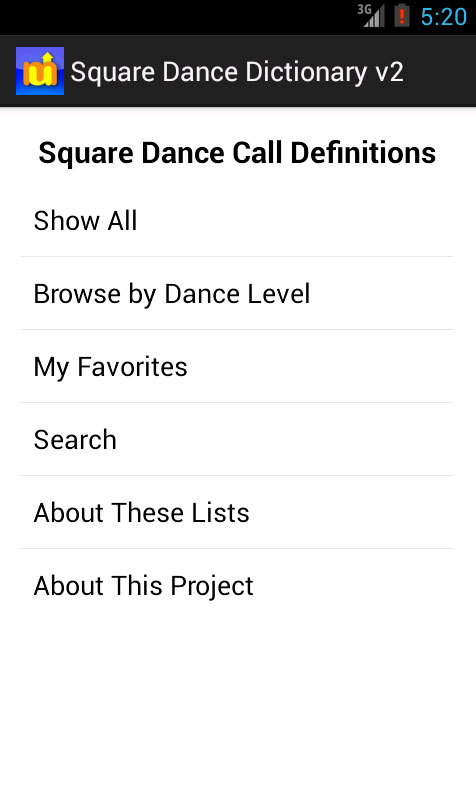
Task: Tap the low battery warning icon
Action: pos(401,16)
